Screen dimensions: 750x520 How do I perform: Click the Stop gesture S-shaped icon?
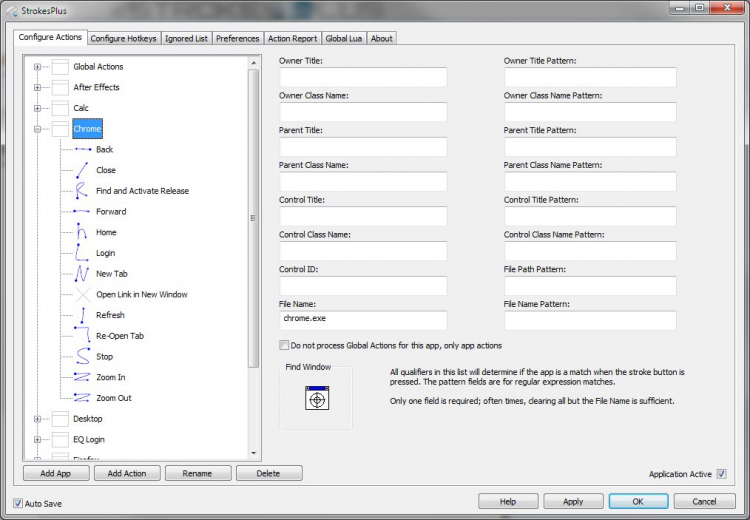pos(83,356)
